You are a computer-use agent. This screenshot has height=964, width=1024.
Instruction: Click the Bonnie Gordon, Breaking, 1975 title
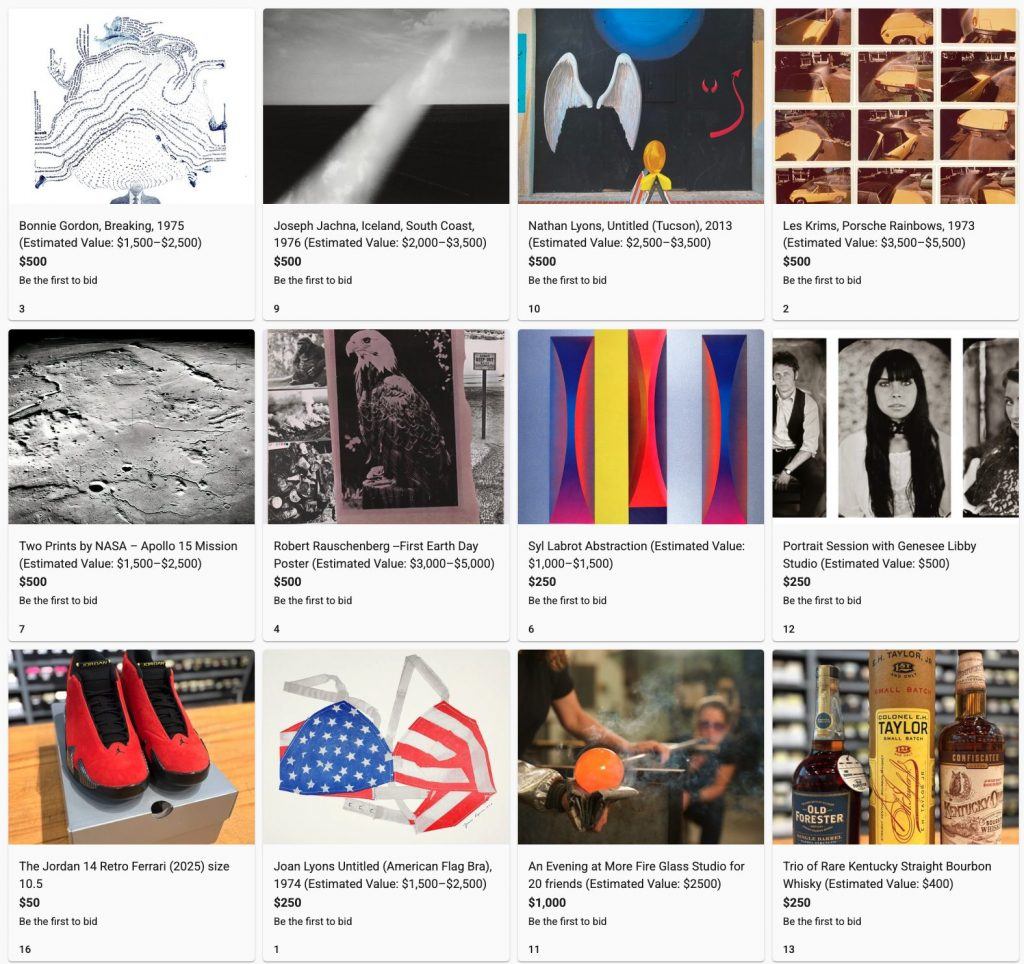tap(101, 225)
